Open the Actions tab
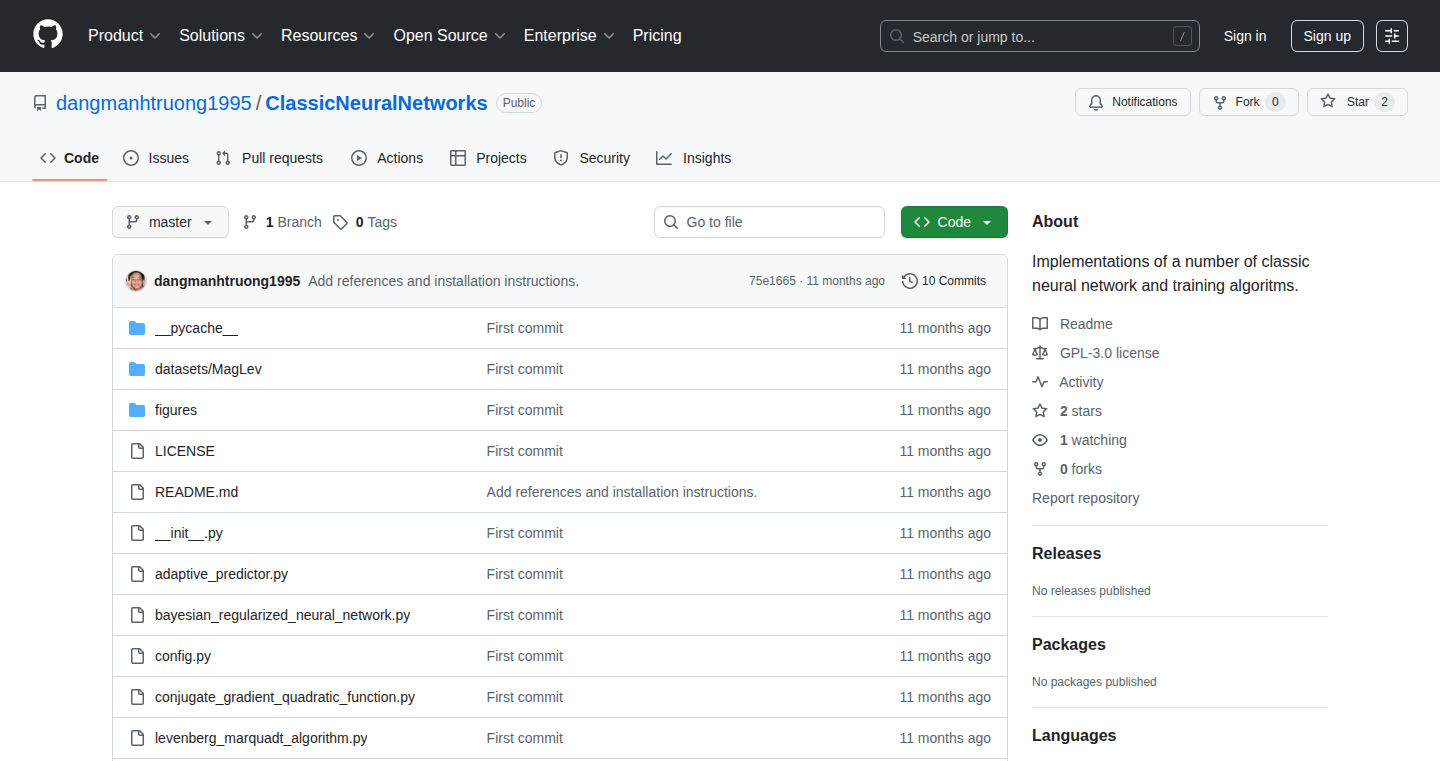Screen dimensions: 1440x761 387,158
